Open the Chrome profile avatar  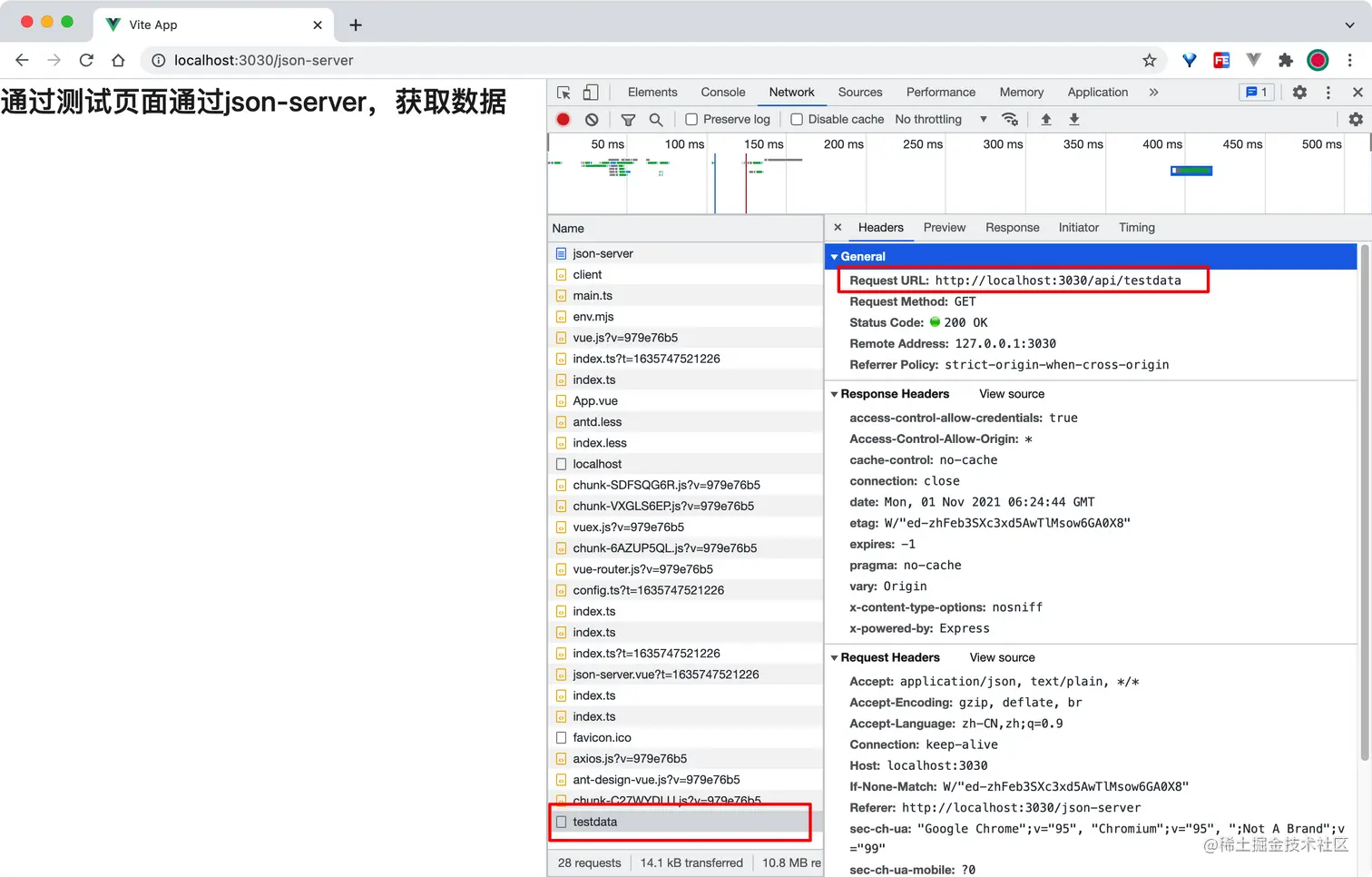1318,60
